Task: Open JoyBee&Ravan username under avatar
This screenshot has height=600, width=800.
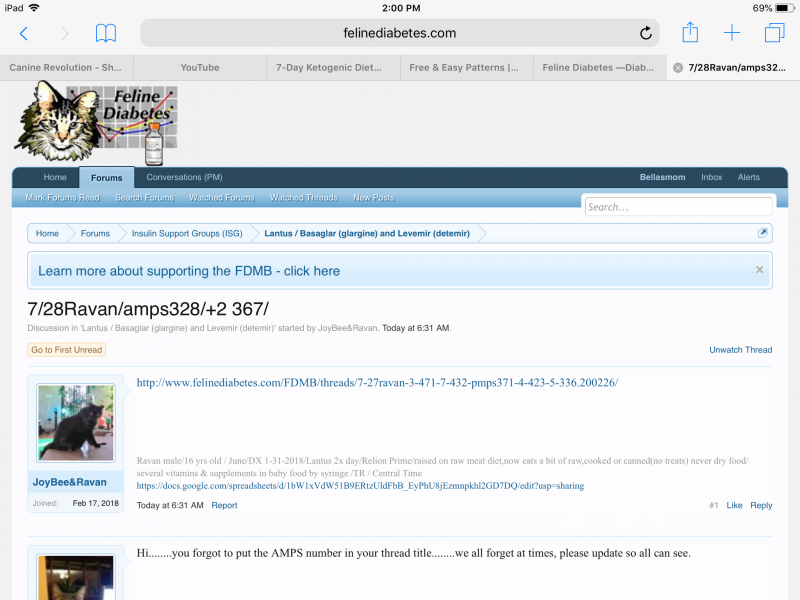Action: [x=70, y=482]
